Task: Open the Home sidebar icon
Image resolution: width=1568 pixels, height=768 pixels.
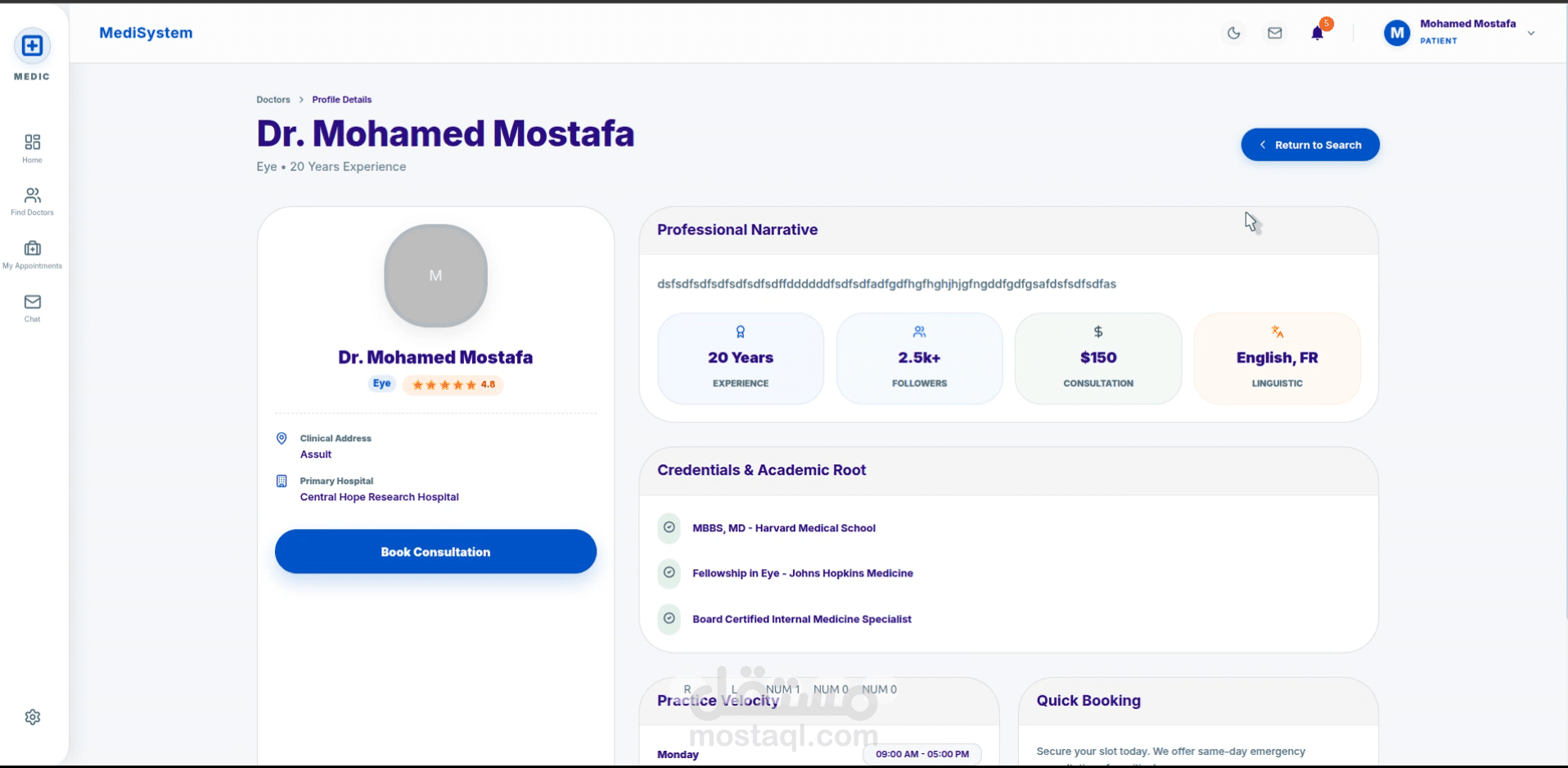Action: tap(33, 147)
